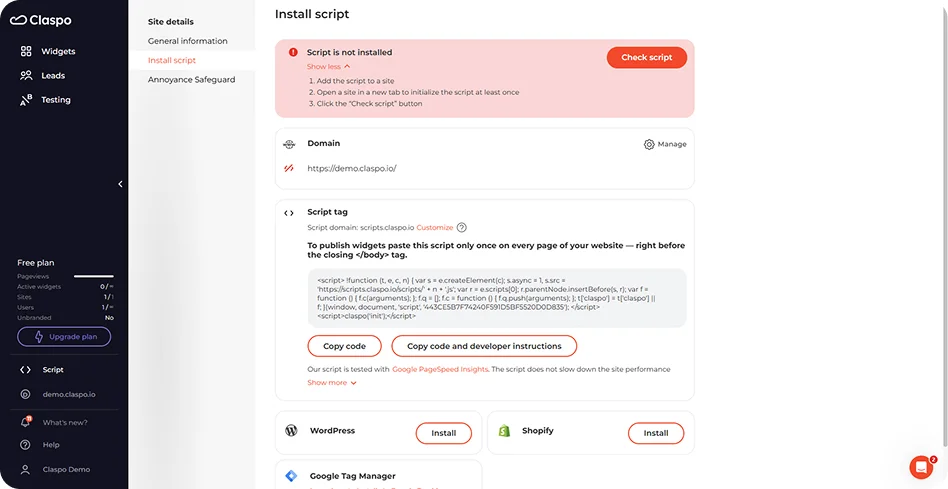The image size is (948, 489).
Task: Expand Show more under script info
Action: coord(331,383)
